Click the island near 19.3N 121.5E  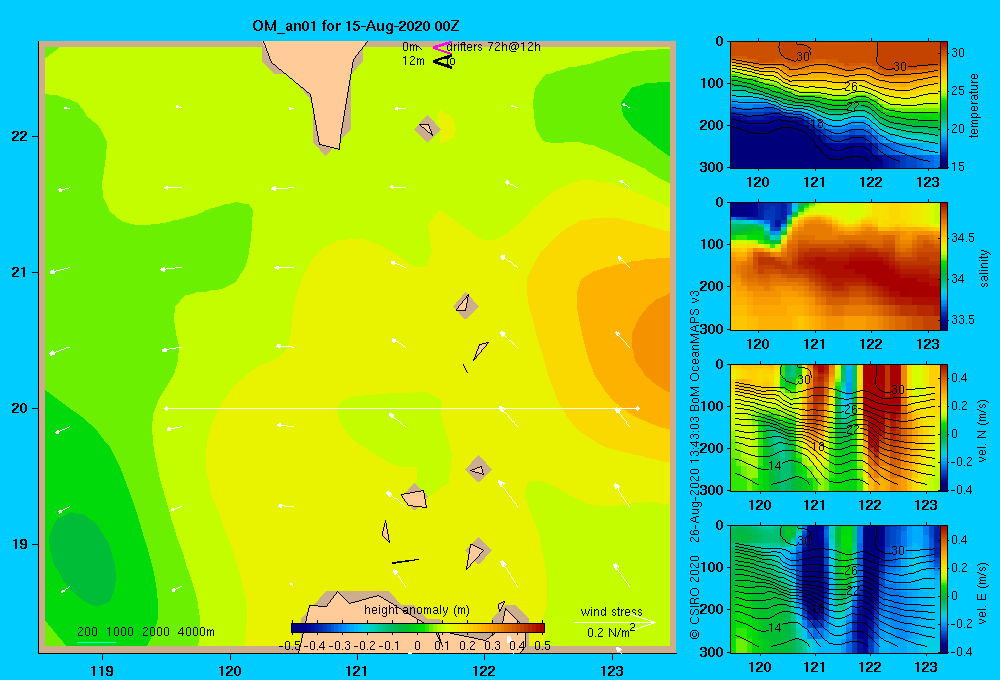(x=415, y=498)
